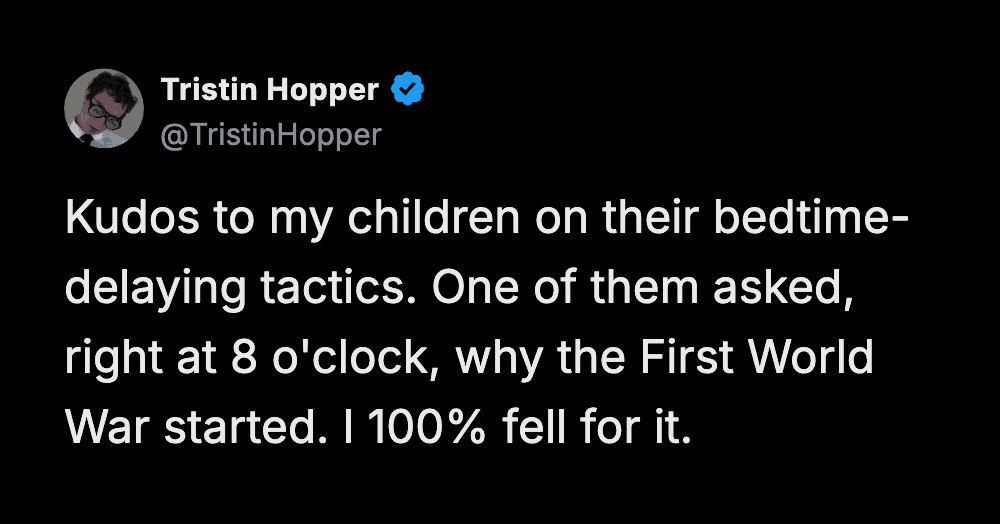Click the blue verified checkmark badge

click(407, 91)
